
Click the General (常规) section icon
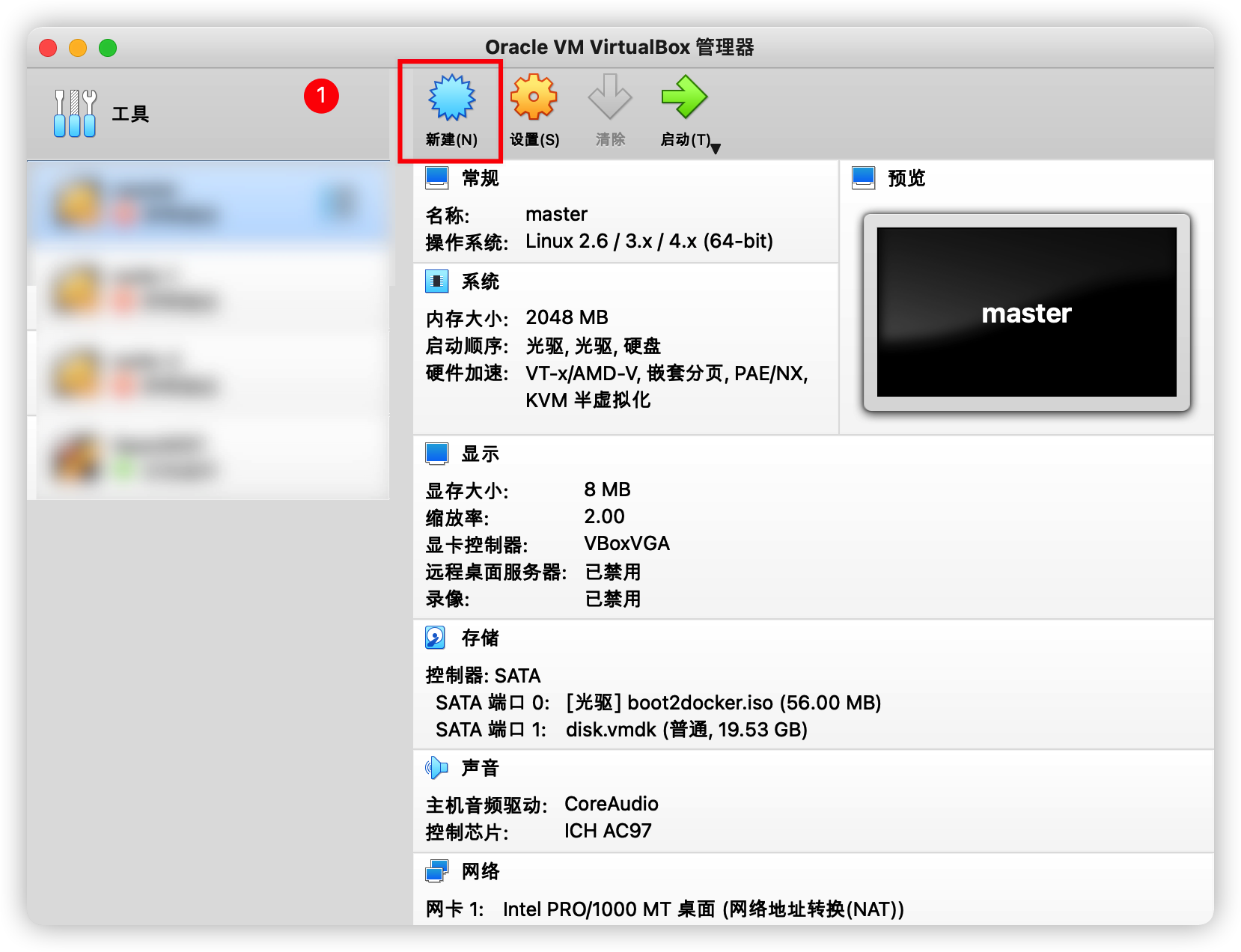[x=436, y=178]
